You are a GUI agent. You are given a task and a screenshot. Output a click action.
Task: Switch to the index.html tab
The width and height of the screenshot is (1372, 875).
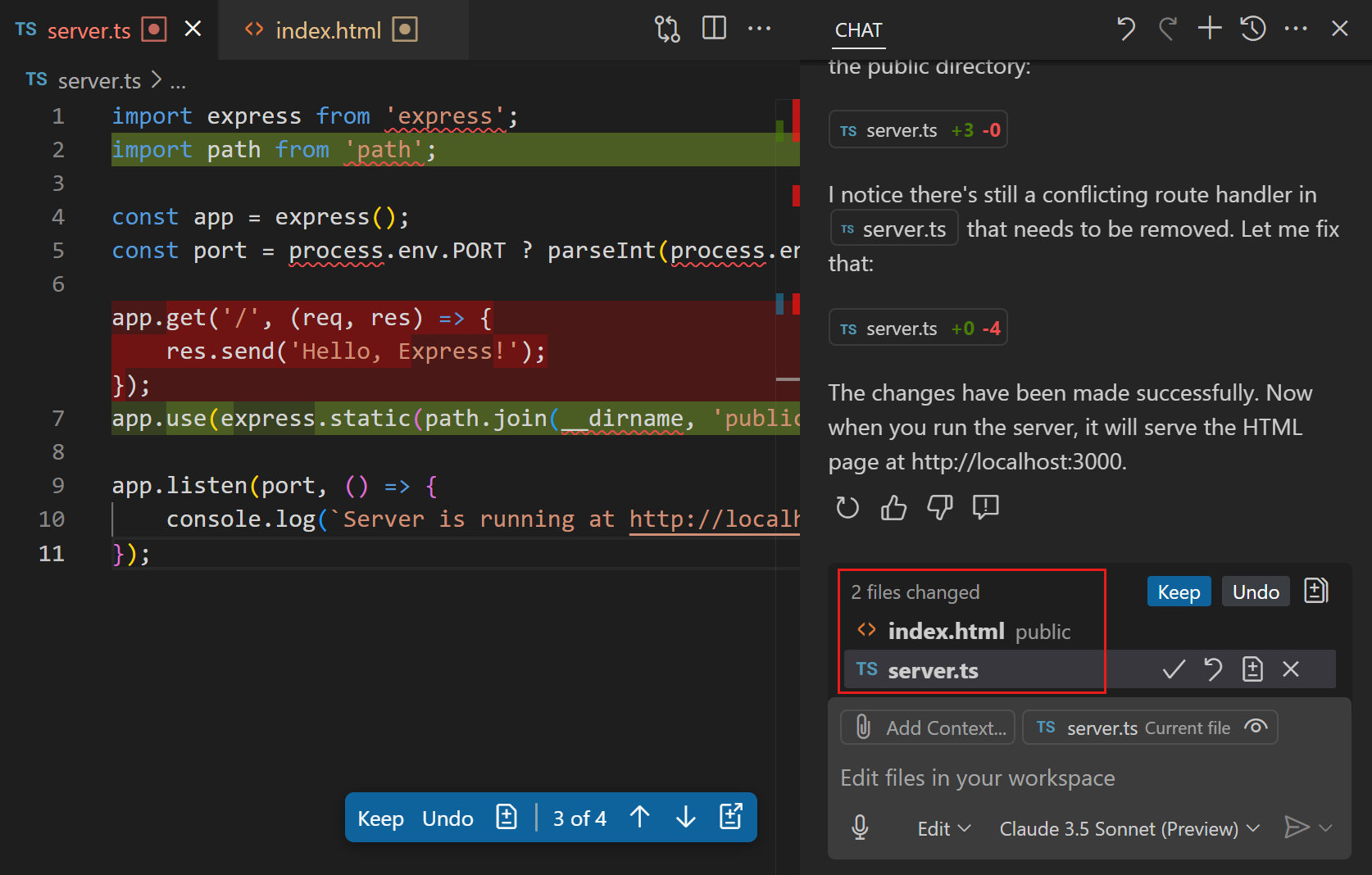click(x=328, y=29)
